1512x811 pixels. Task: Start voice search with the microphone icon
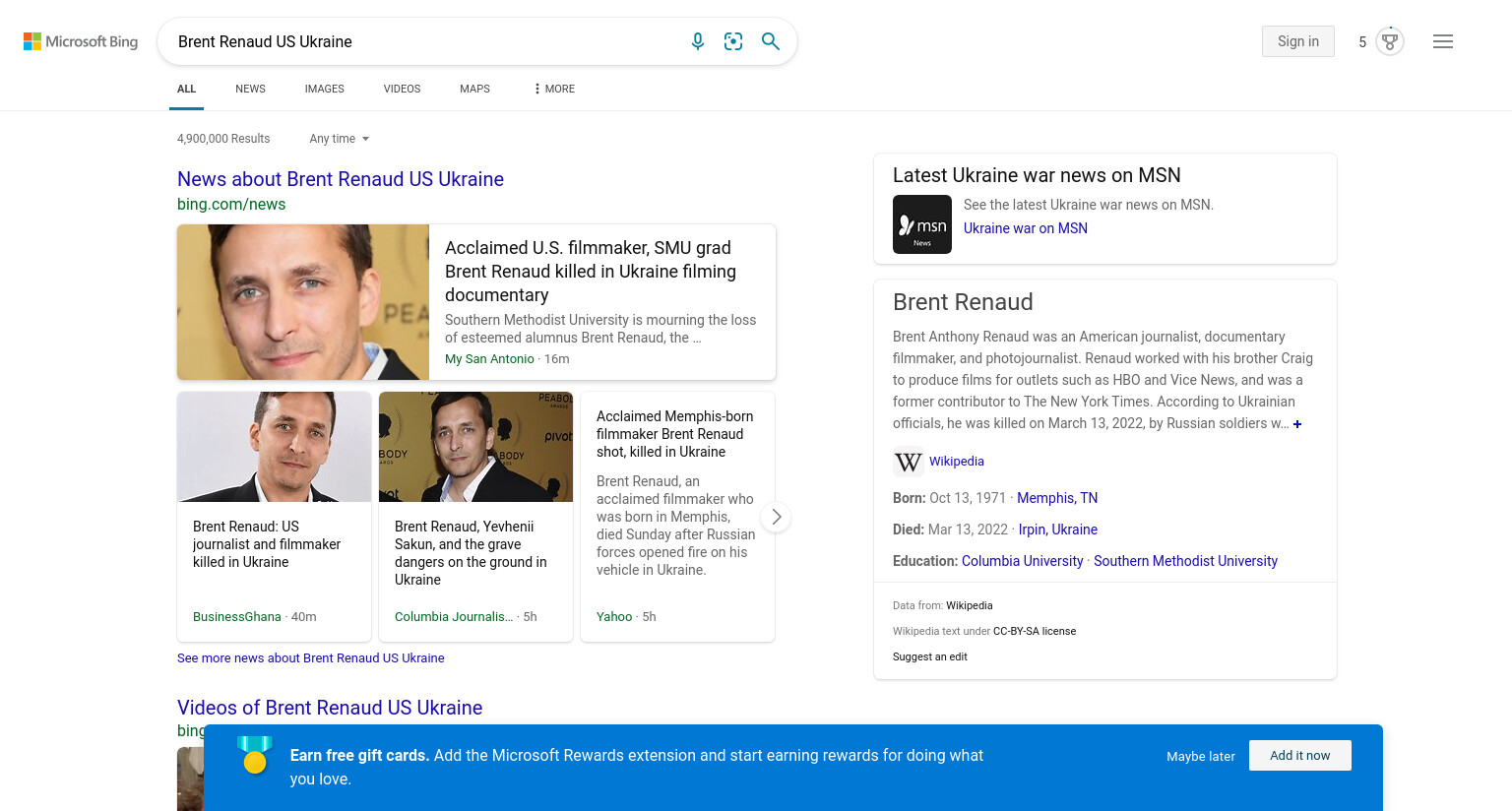[698, 41]
